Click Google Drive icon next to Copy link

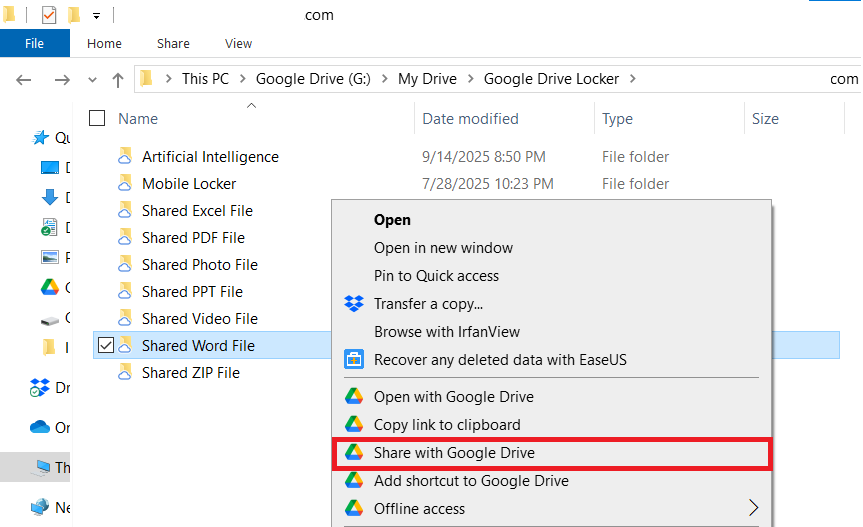[353, 424]
